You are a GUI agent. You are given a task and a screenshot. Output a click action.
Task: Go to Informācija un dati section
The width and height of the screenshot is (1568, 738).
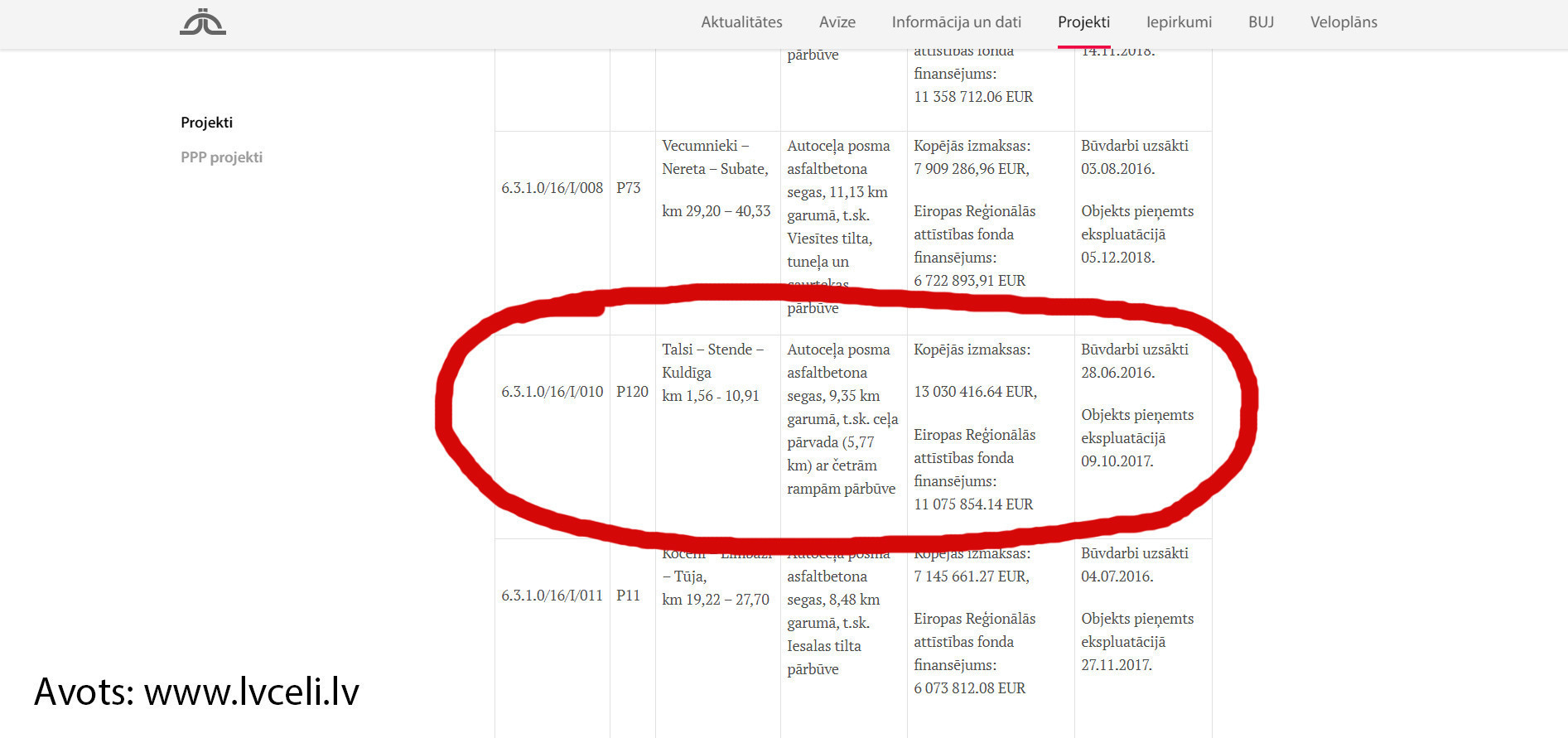coord(956,22)
